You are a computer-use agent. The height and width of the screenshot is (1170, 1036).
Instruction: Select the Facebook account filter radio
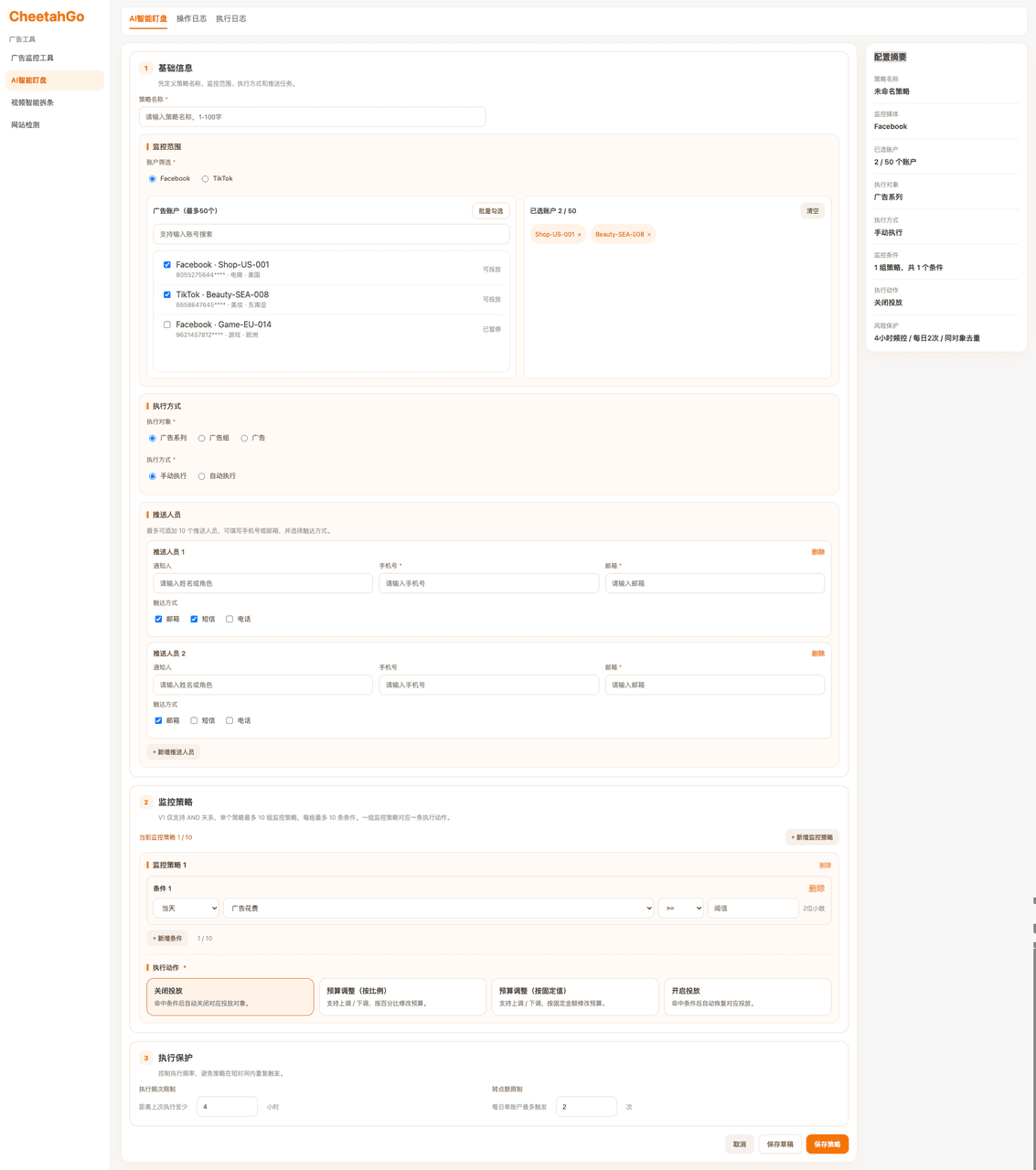point(153,179)
